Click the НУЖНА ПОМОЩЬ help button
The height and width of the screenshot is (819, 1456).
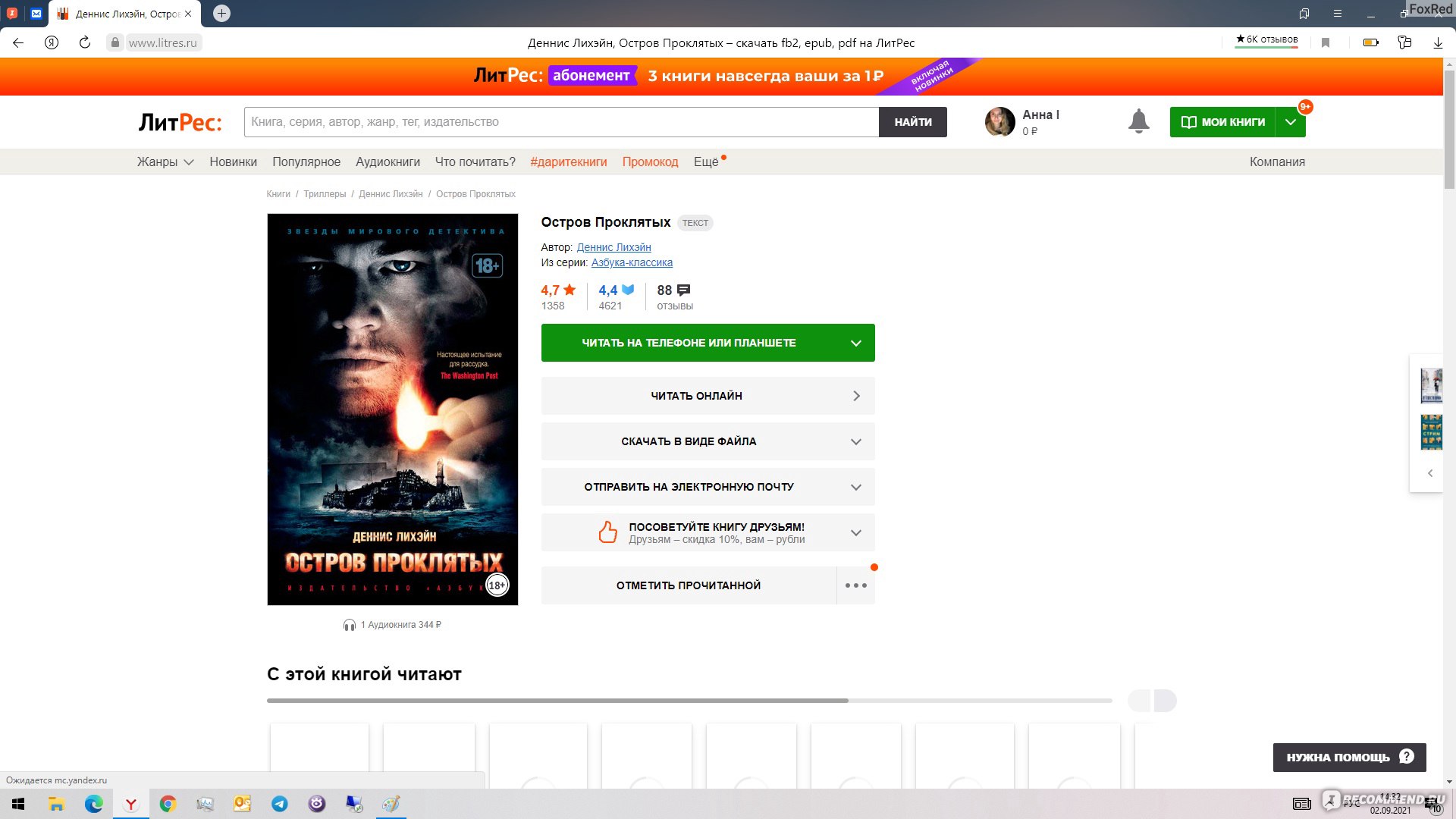(1349, 757)
